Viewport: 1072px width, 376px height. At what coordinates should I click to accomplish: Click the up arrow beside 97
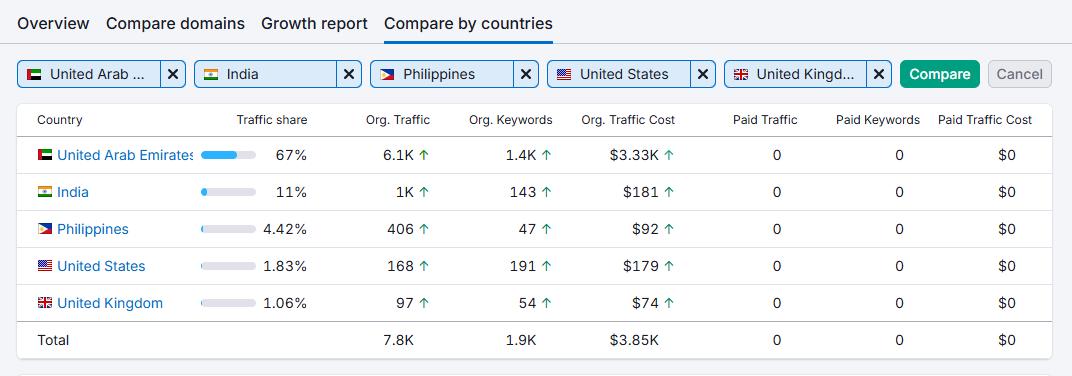tap(424, 303)
